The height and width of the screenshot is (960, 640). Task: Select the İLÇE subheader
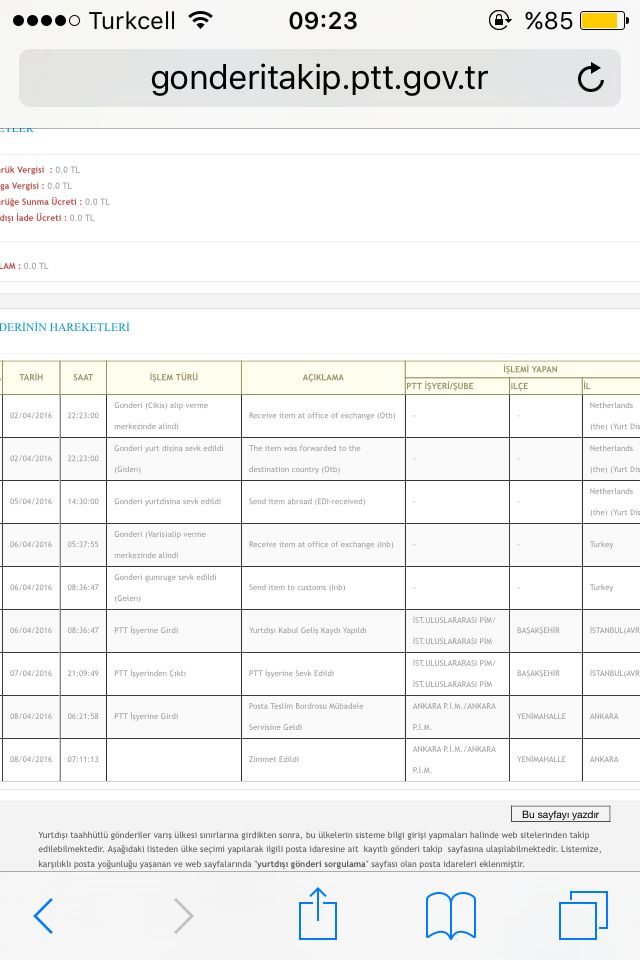pyautogui.click(x=546, y=386)
